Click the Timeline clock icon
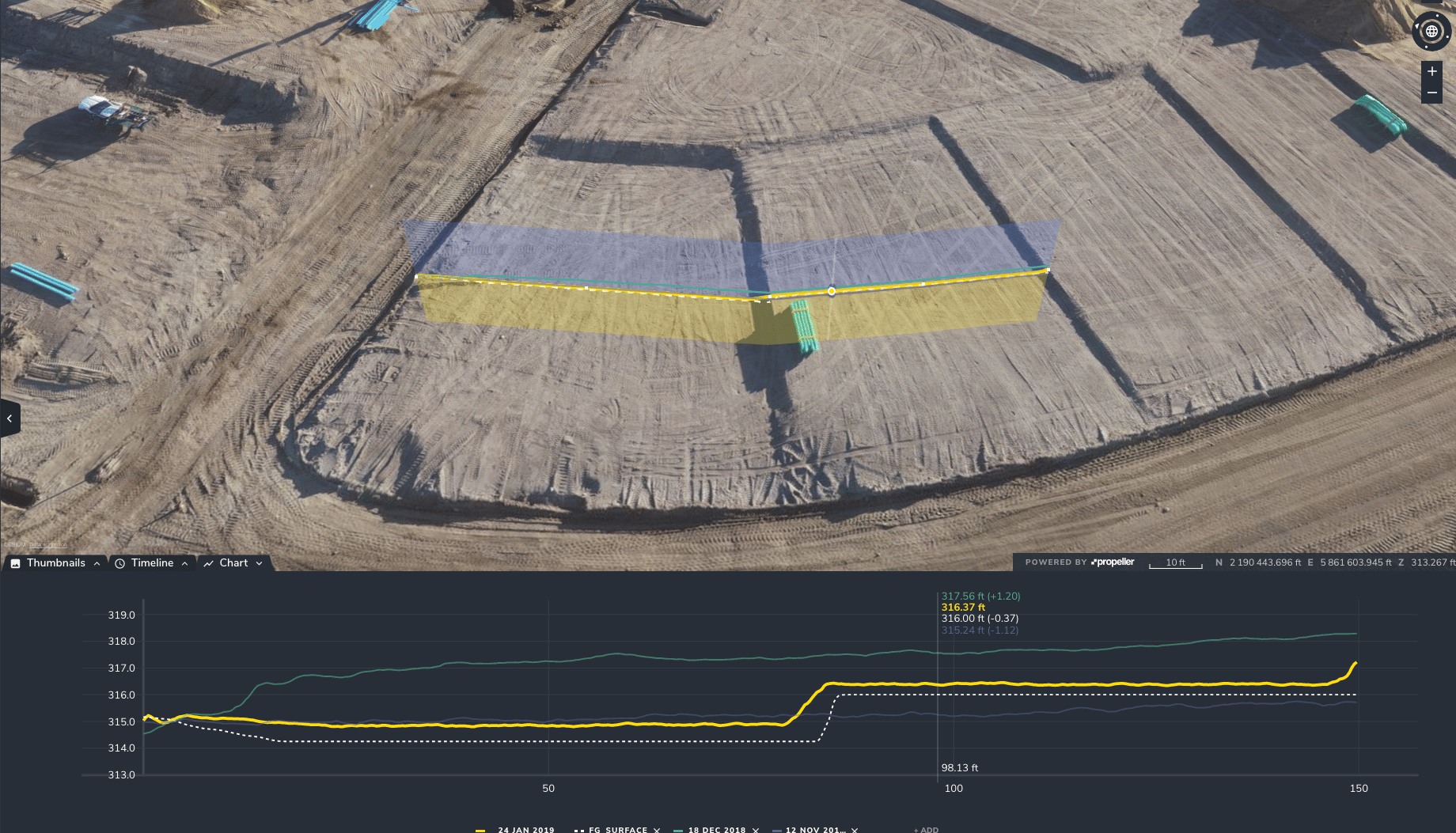Viewport: 1456px width, 833px height. (120, 564)
